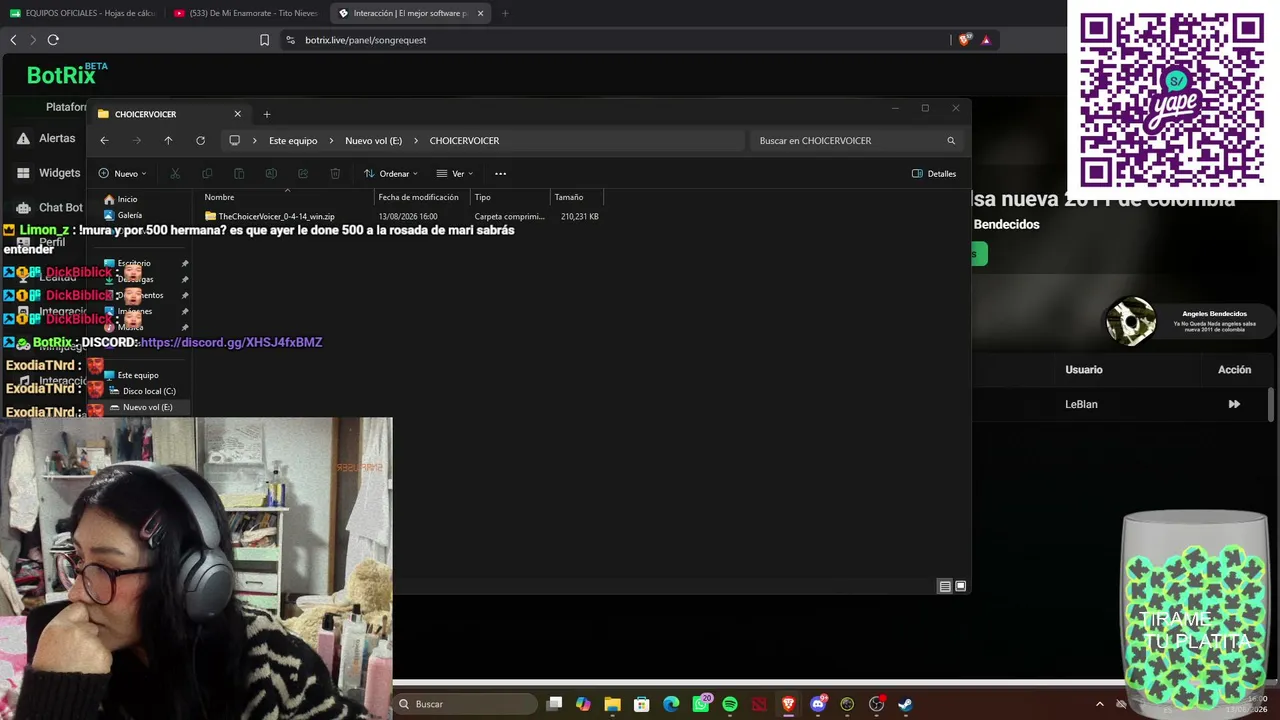Click the Windows taskbar Buscar search box
Screen dimensions: 1280x720
click(464, 704)
